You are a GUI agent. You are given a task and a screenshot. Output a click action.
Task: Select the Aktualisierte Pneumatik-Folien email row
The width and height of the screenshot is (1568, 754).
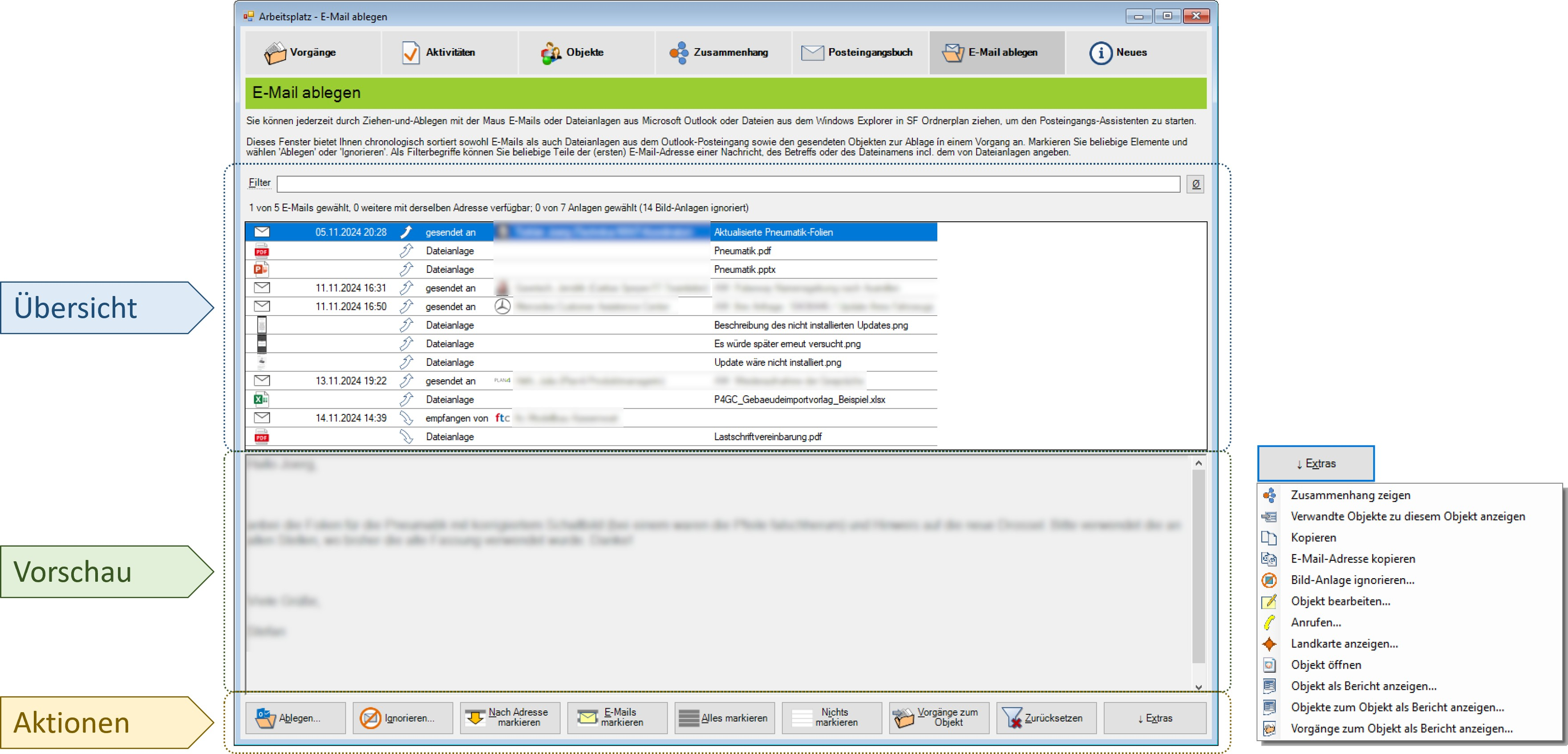(x=591, y=232)
